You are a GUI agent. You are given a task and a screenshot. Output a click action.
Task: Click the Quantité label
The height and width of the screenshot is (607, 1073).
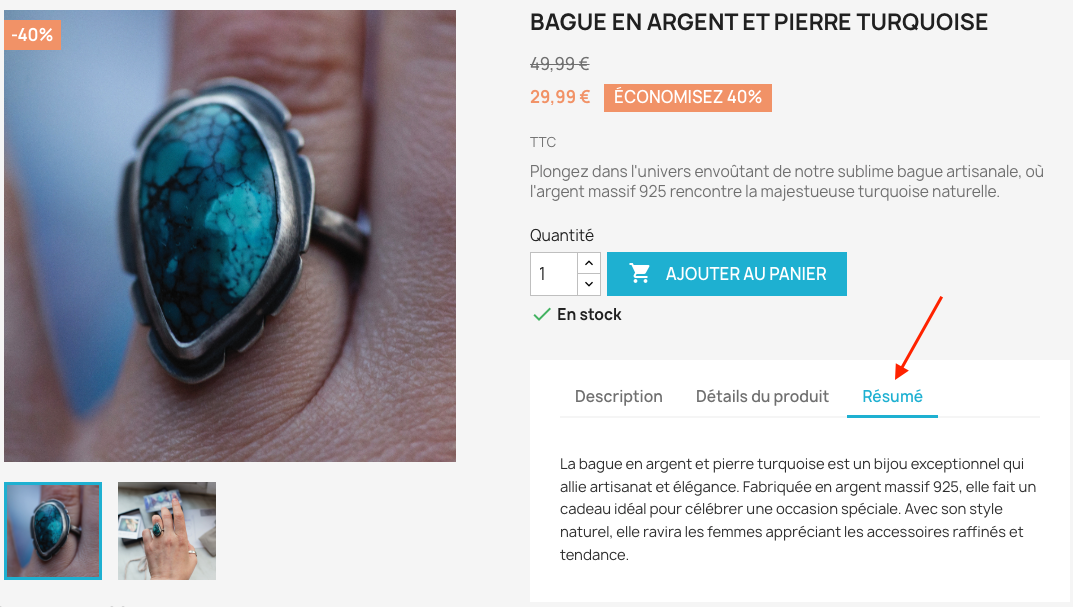[562, 235]
